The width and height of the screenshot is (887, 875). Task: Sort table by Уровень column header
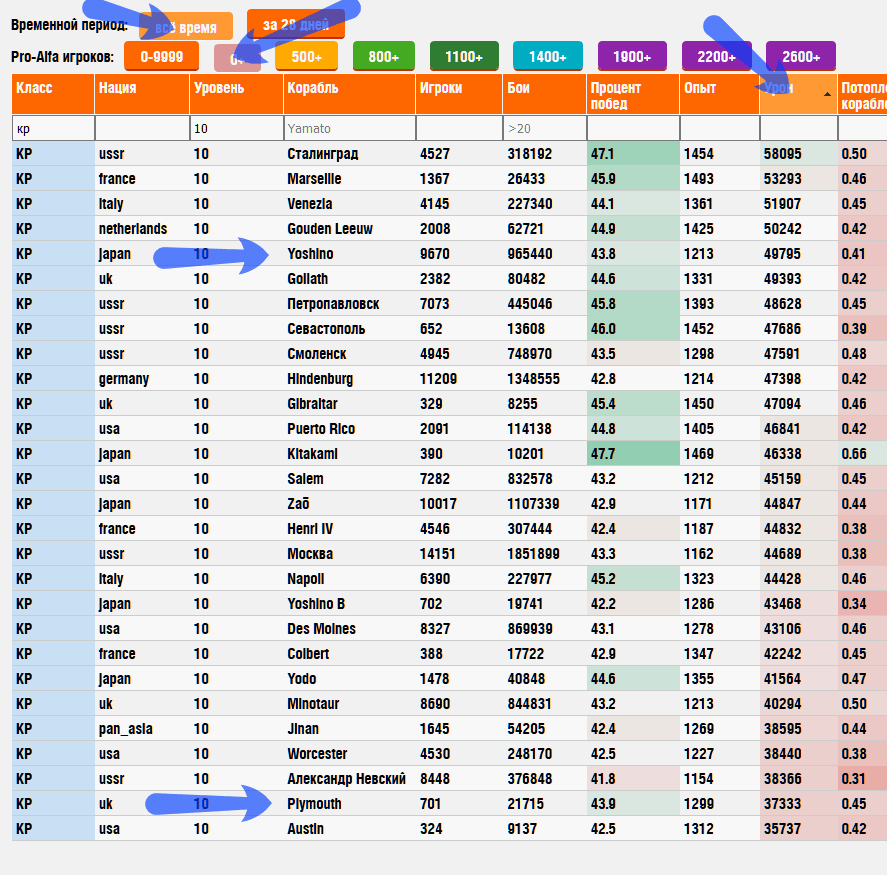[236, 94]
